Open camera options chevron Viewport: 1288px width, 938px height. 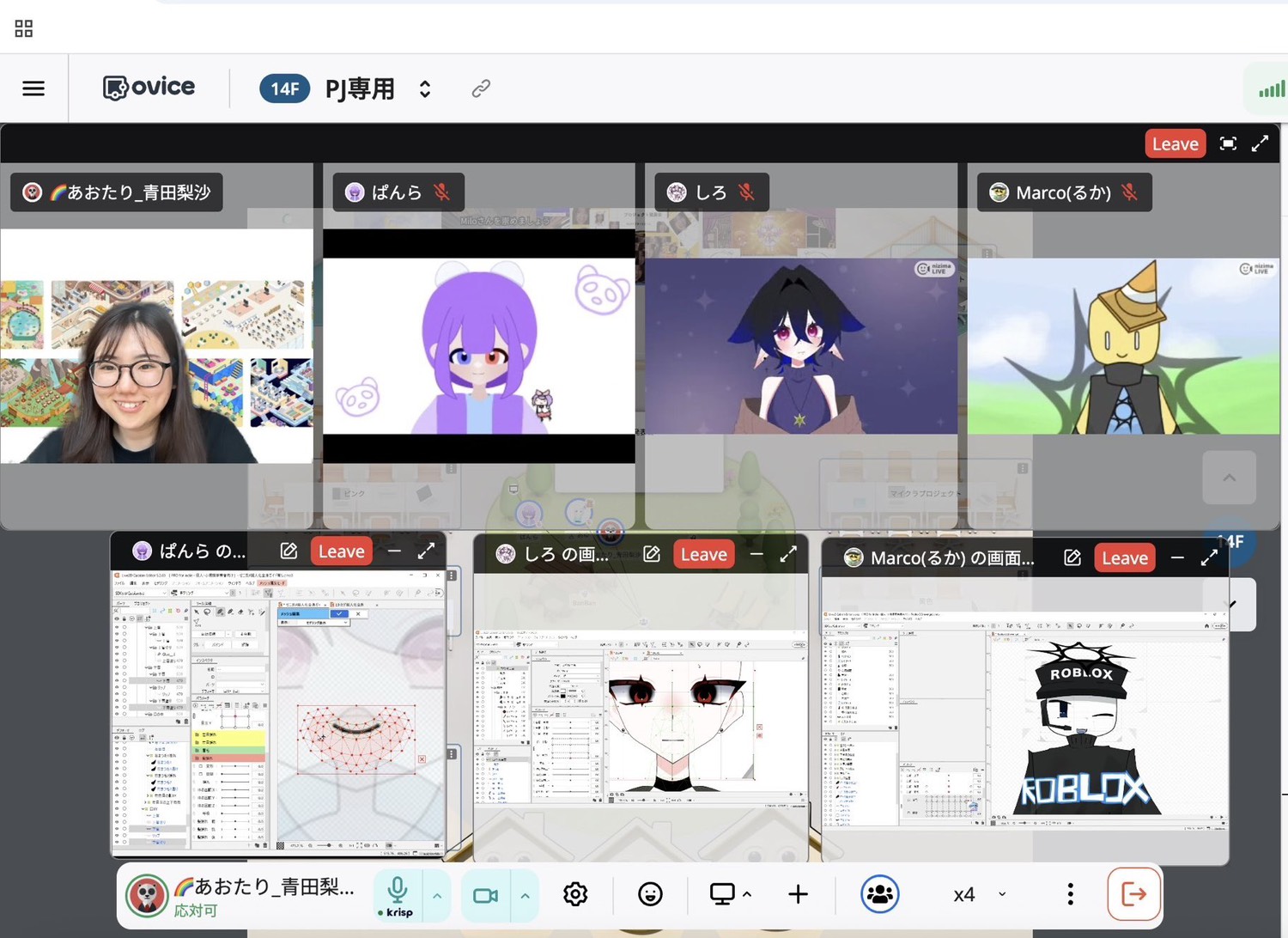click(526, 896)
